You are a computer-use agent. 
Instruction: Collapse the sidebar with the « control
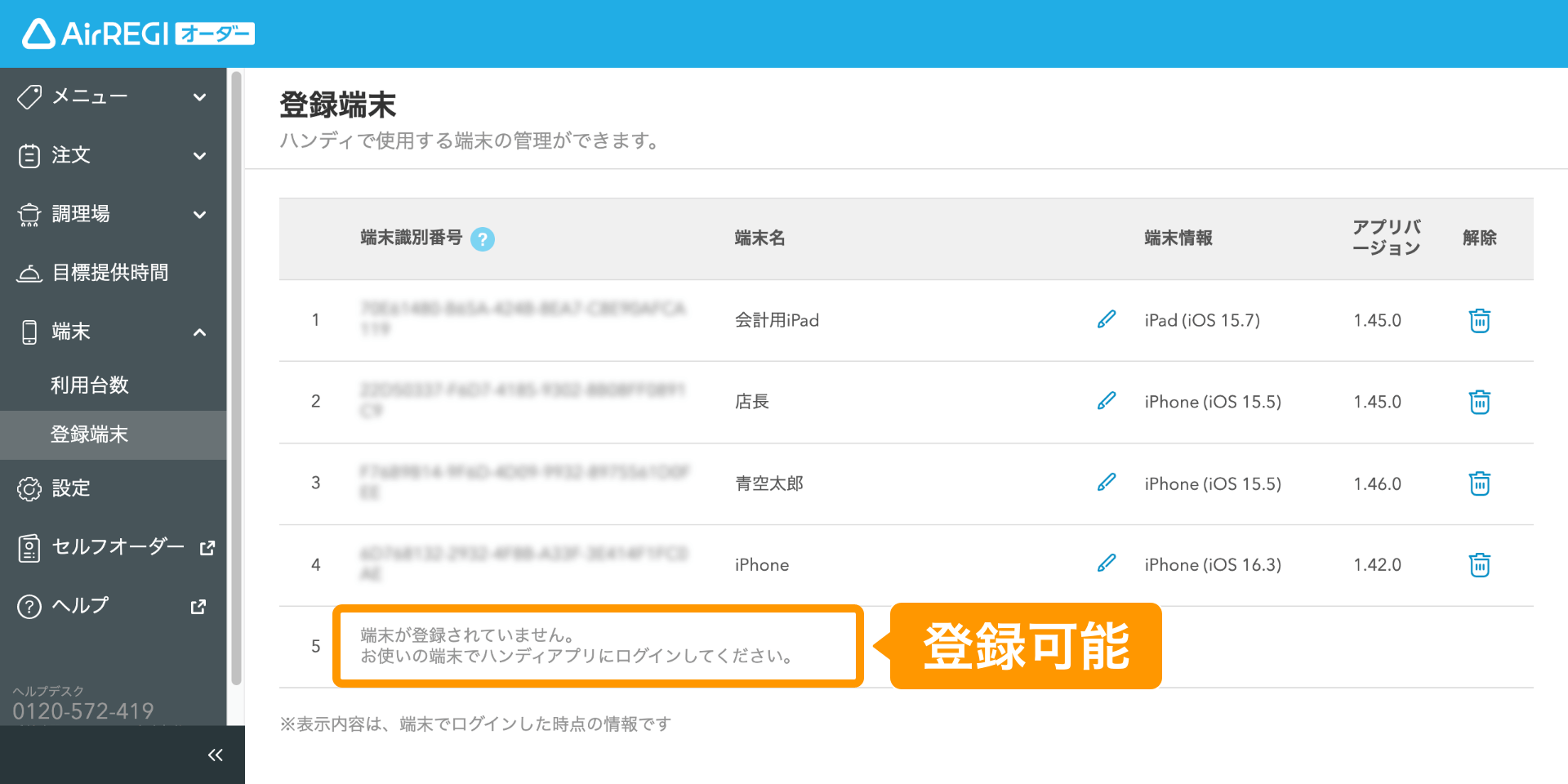click(x=215, y=754)
